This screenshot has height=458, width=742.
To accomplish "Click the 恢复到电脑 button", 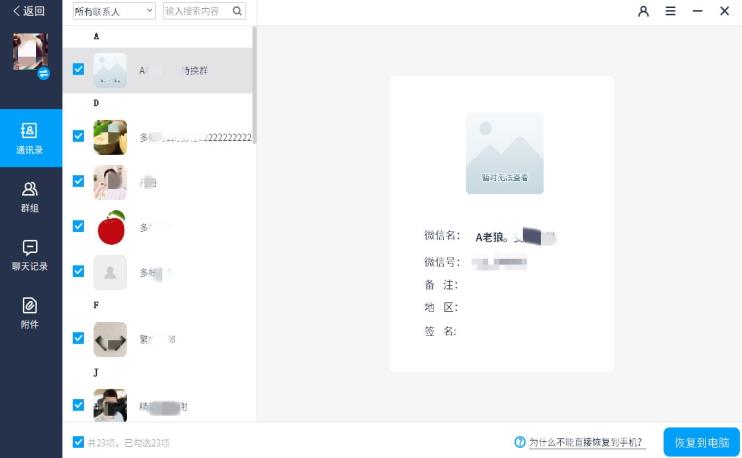I will point(701,442).
